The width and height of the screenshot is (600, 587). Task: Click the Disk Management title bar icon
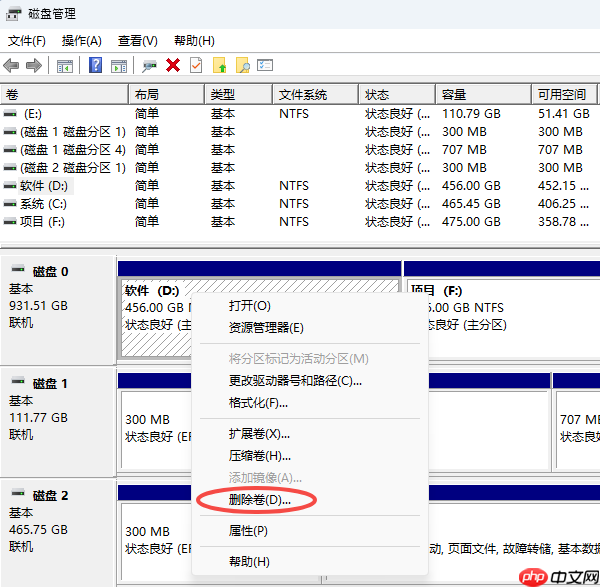coord(13,14)
